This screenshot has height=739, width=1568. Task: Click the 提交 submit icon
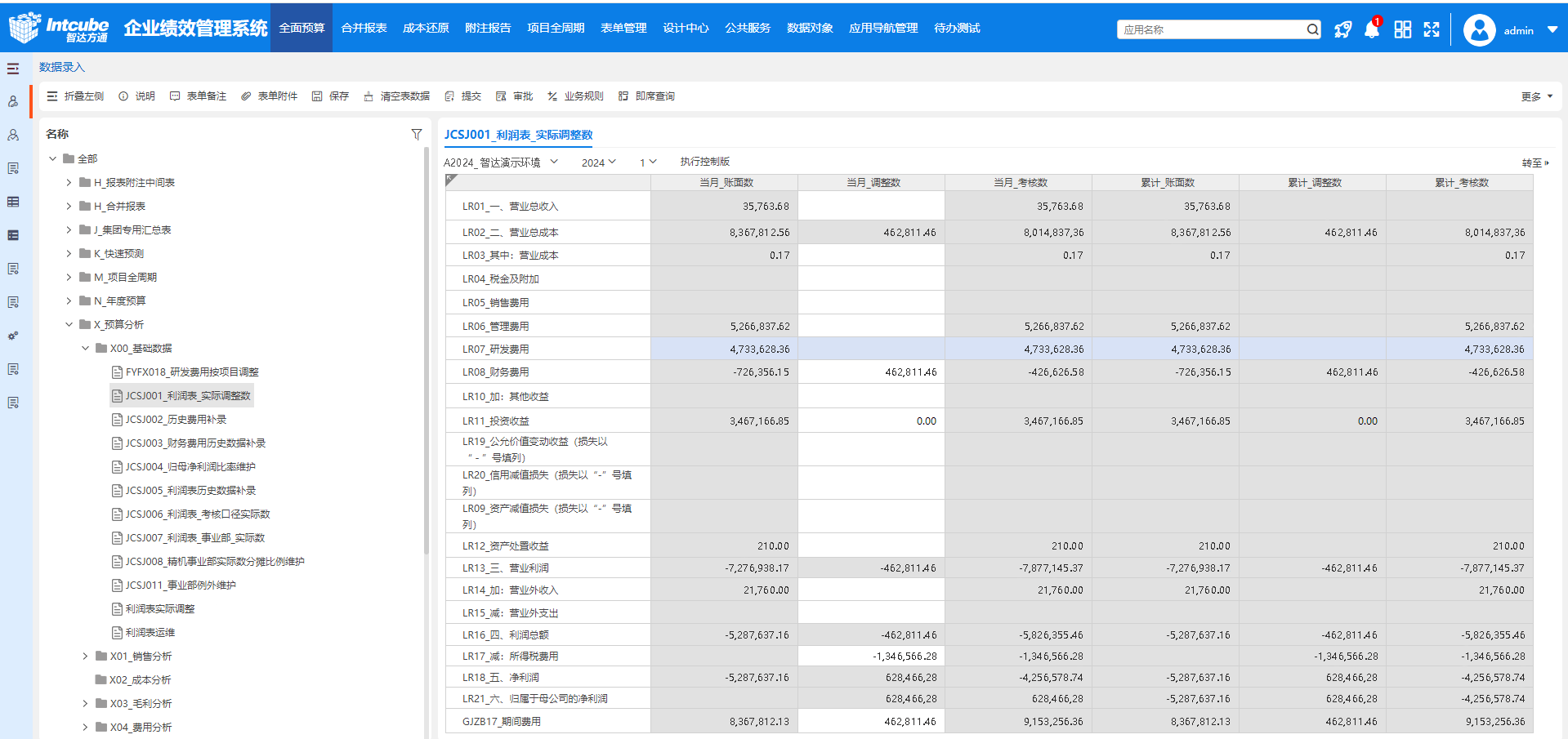pyautogui.click(x=450, y=96)
